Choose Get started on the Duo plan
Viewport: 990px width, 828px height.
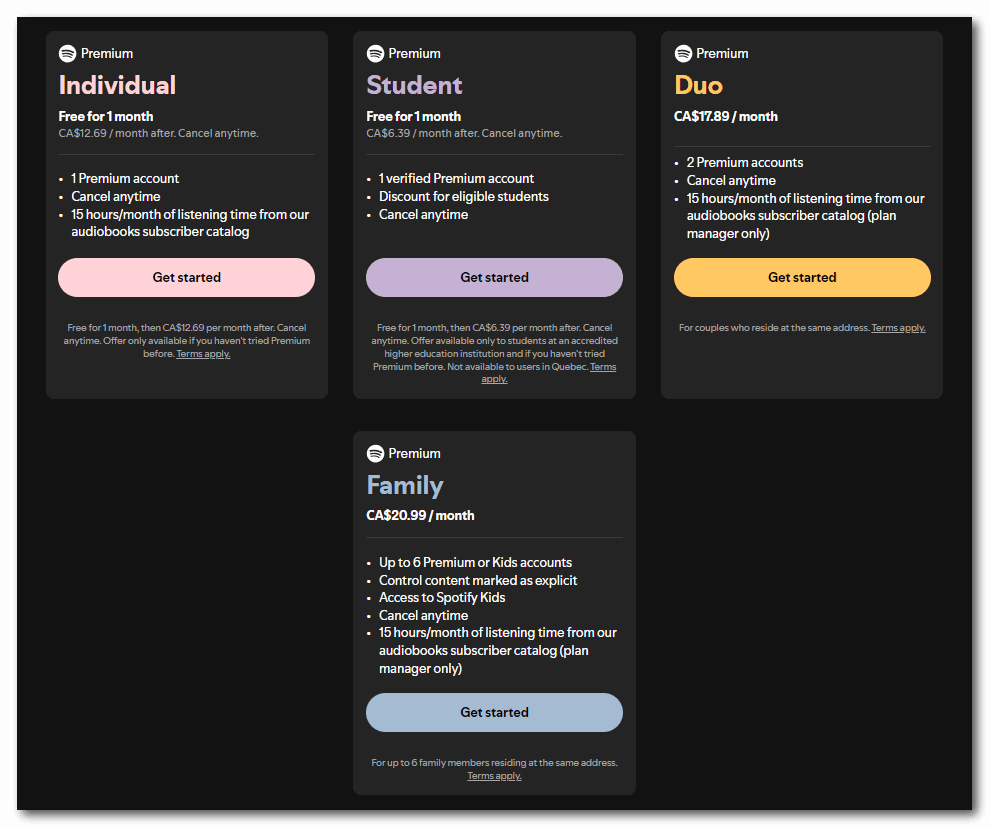[802, 278]
